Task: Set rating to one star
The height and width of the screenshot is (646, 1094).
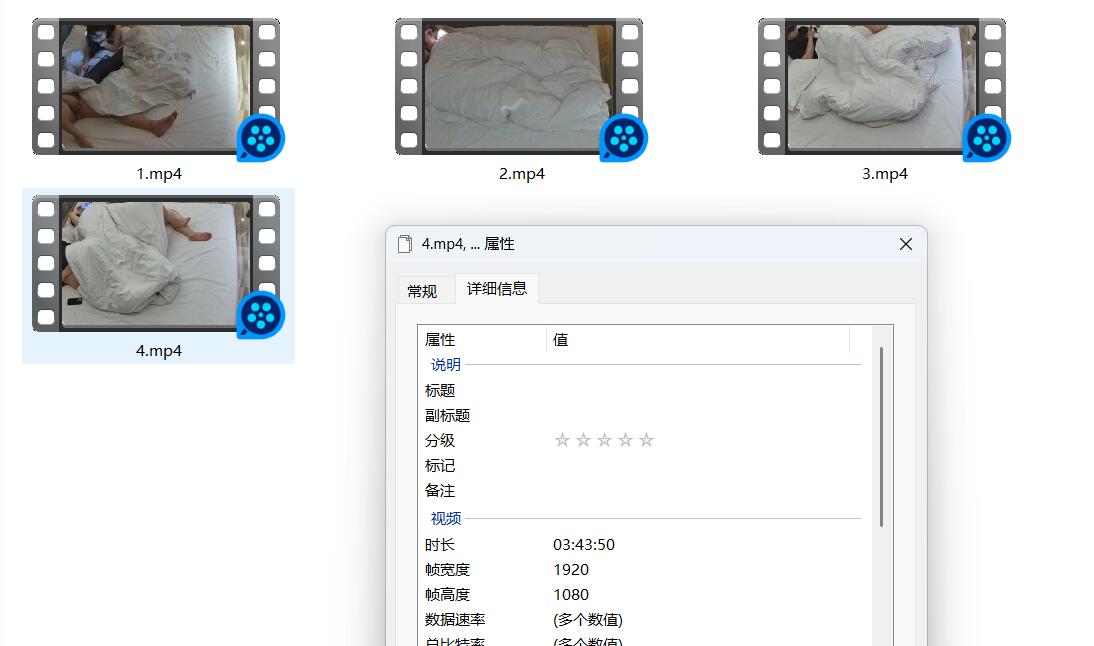Action: pyautogui.click(x=562, y=440)
